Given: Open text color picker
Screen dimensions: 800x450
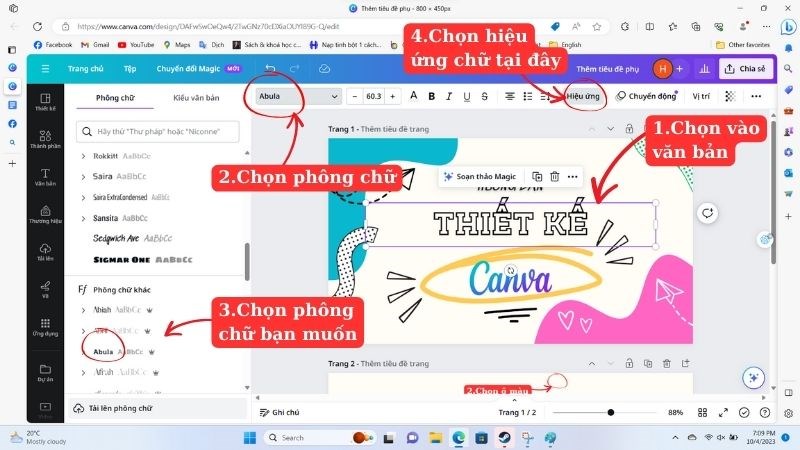Looking at the screenshot, I should (x=414, y=96).
